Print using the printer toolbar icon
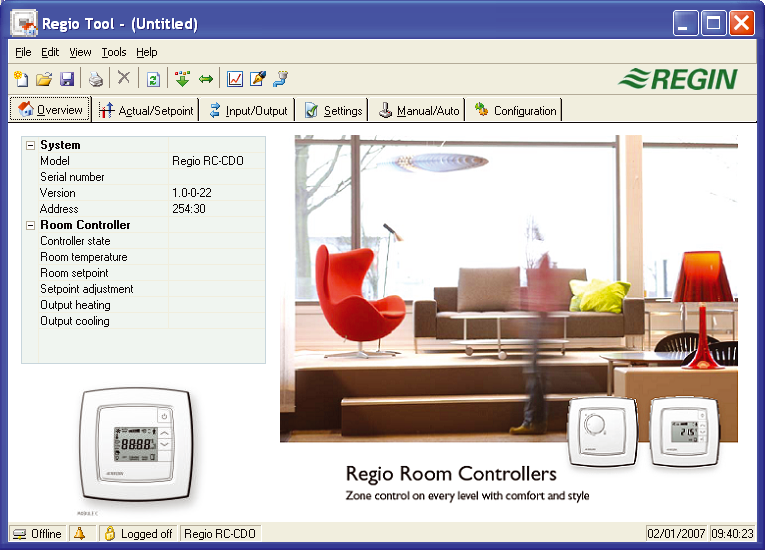Image resolution: width=765 pixels, height=550 pixels. pyautogui.click(x=96, y=79)
